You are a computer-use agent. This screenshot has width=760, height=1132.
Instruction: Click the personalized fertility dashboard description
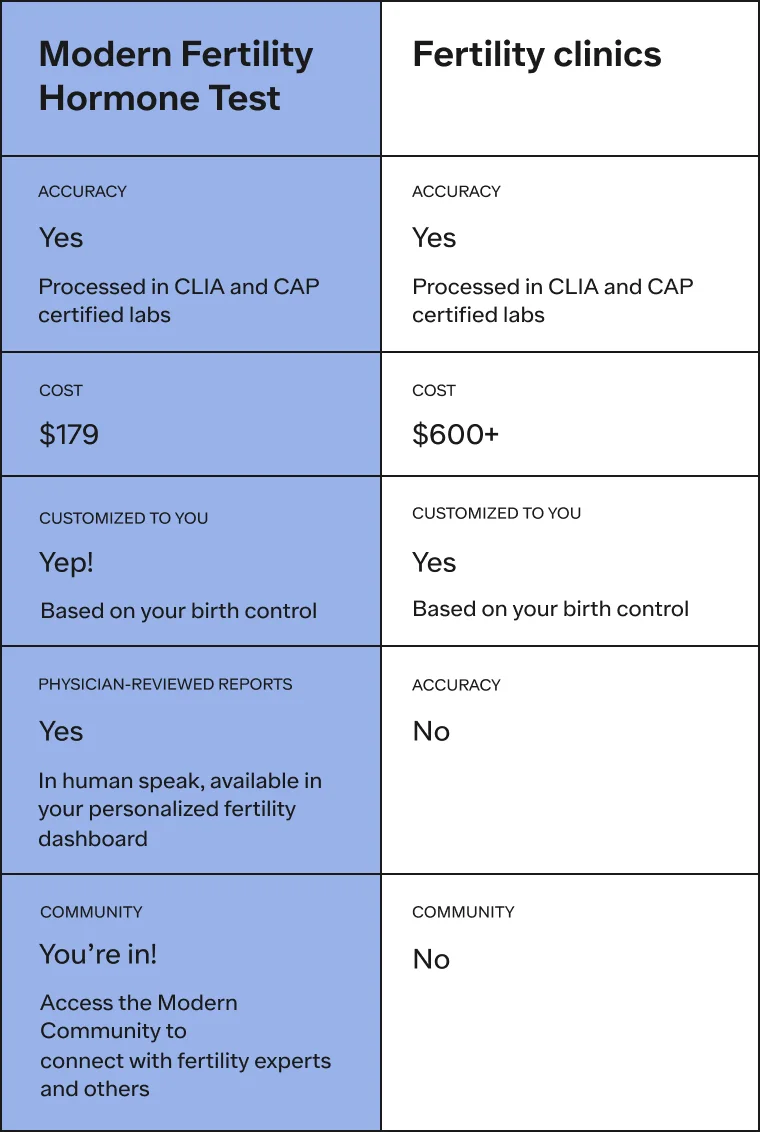click(180, 809)
